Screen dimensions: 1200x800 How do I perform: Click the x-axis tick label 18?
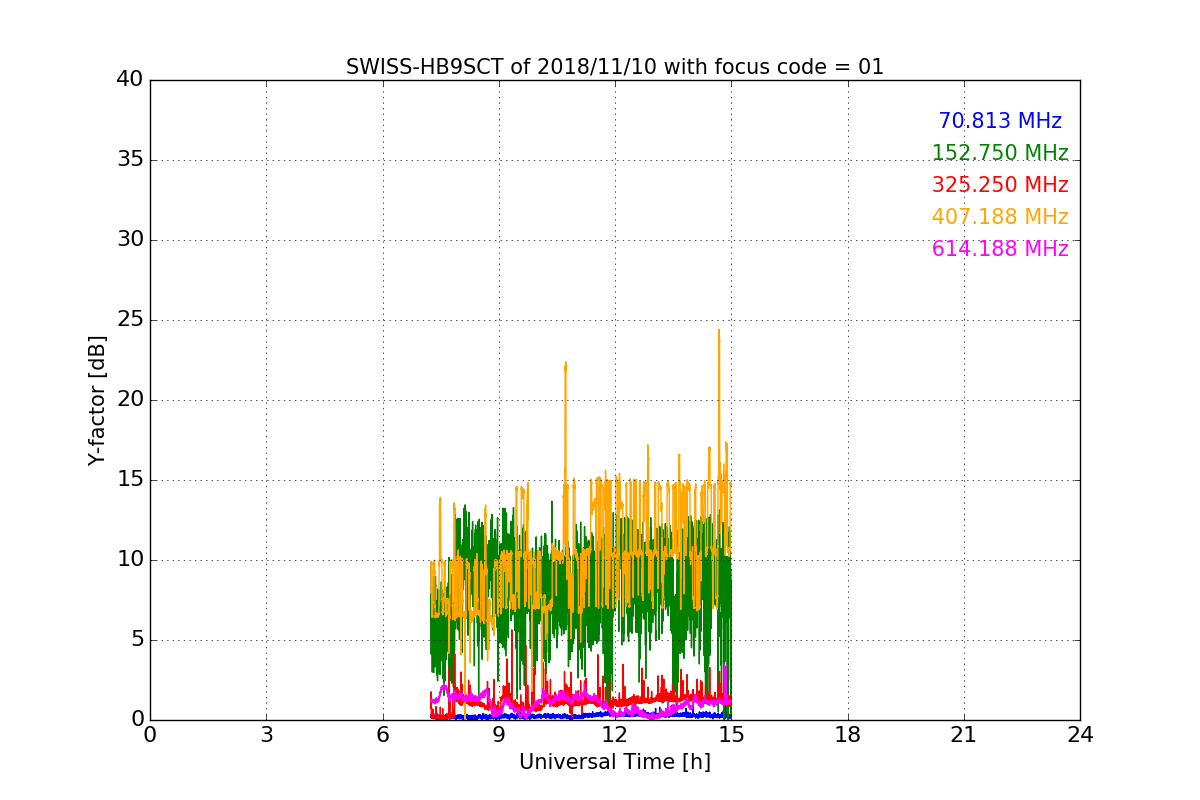pyautogui.click(x=848, y=734)
